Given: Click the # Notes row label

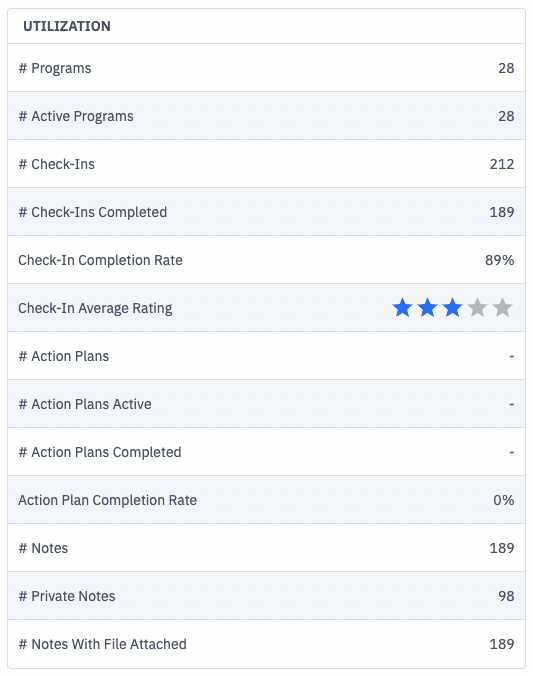Looking at the screenshot, I should [x=43, y=548].
